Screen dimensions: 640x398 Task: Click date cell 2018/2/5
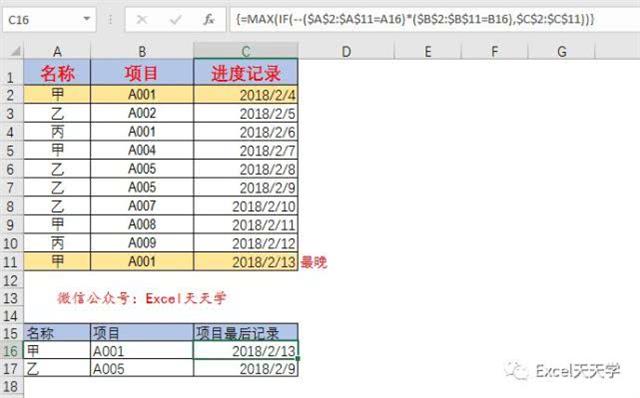coord(246,113)
